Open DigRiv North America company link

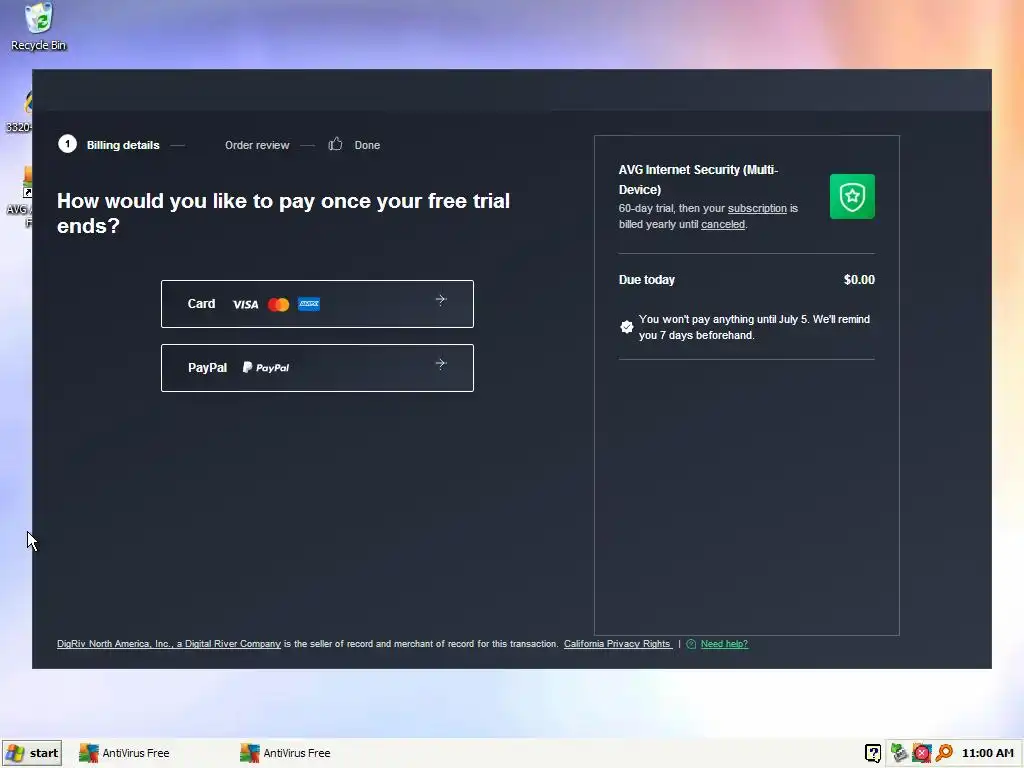[x=168, y=644]
